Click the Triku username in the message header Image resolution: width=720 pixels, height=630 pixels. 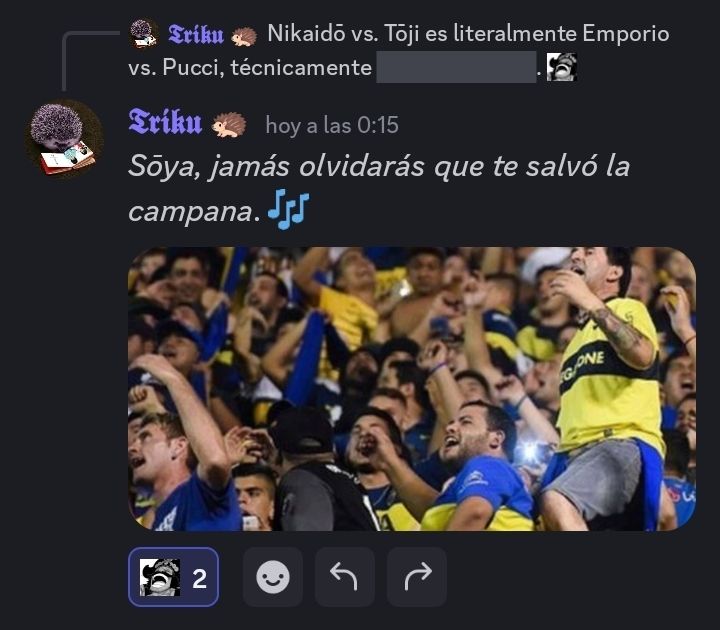[165, 123]
